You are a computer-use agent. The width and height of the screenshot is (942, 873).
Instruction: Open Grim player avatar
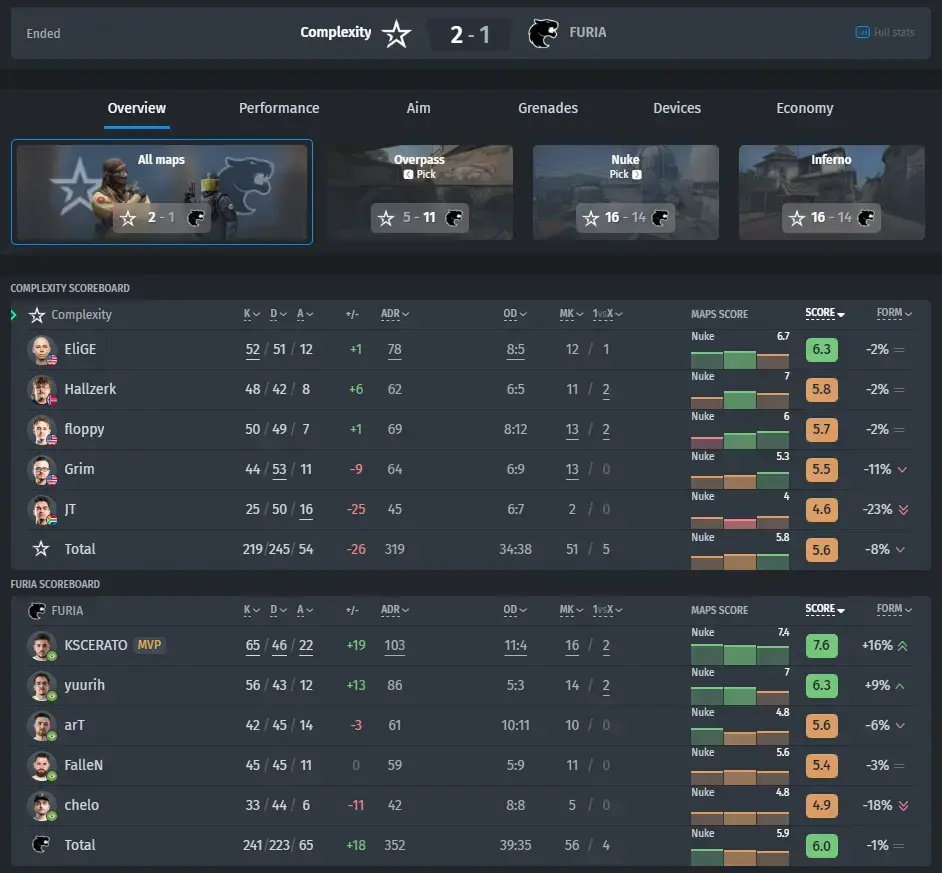click(41, 470)
